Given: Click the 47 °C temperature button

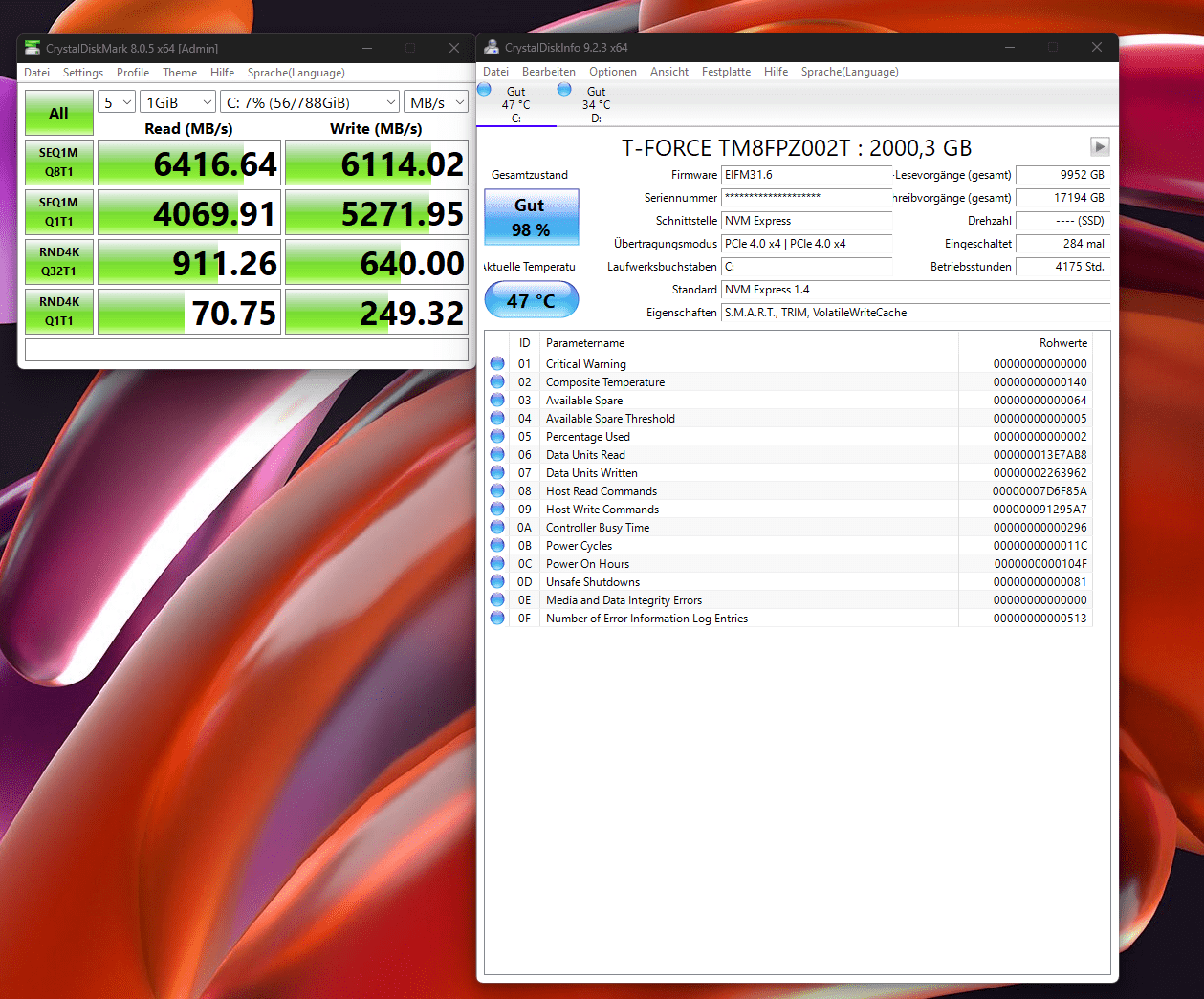Looking at the screenshot, I should [531, 300].
